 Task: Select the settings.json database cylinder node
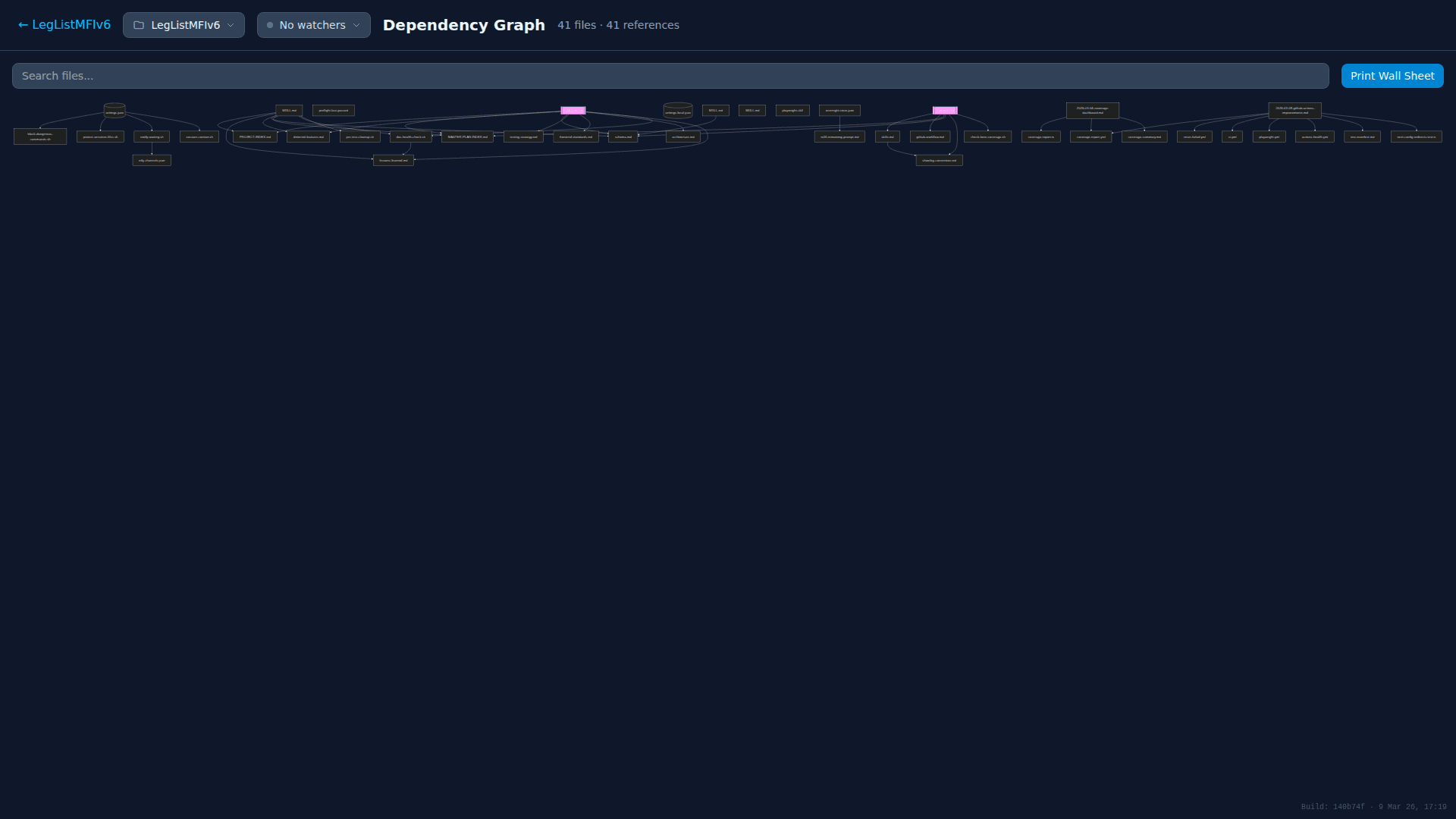(115, 111)
